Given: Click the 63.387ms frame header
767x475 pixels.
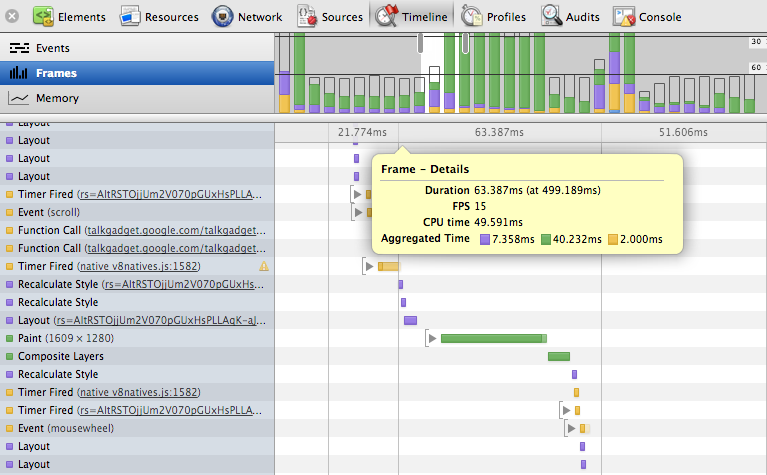Looking at the screenshot, I should pos(499,133).
